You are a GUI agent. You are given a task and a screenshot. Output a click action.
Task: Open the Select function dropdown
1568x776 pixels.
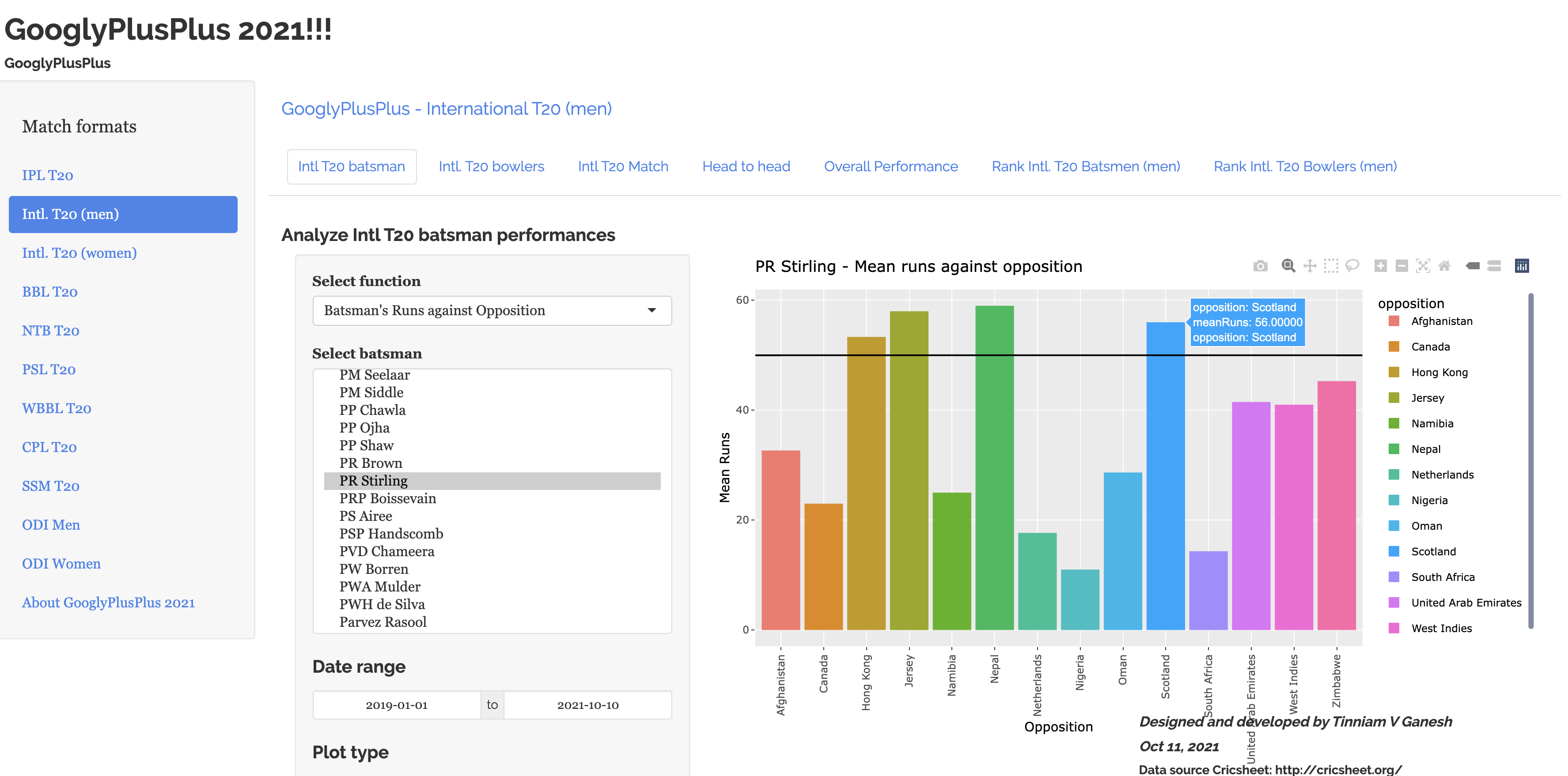point(492,311)
